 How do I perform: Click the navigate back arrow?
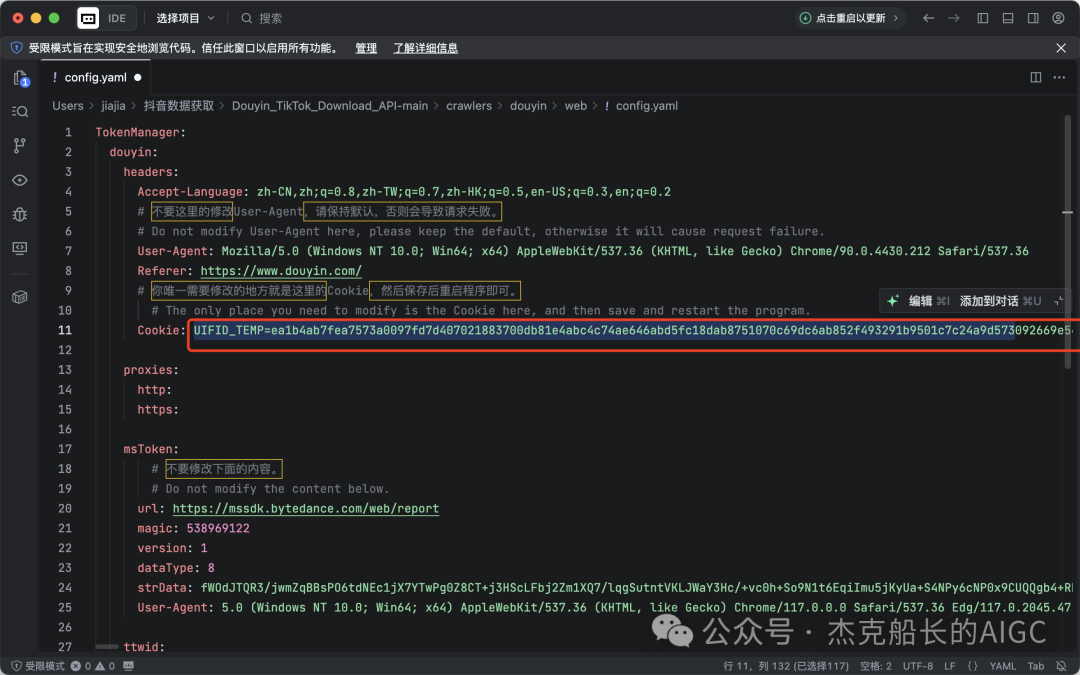coord(928,18)
